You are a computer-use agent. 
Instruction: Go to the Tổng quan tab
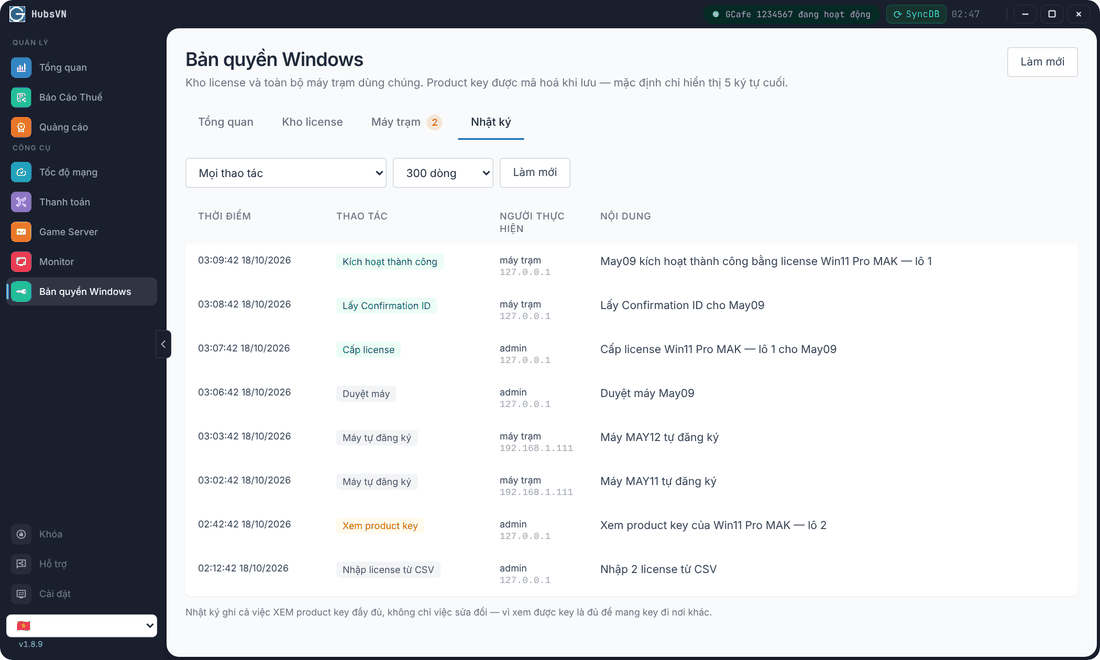tap(225, 122)
